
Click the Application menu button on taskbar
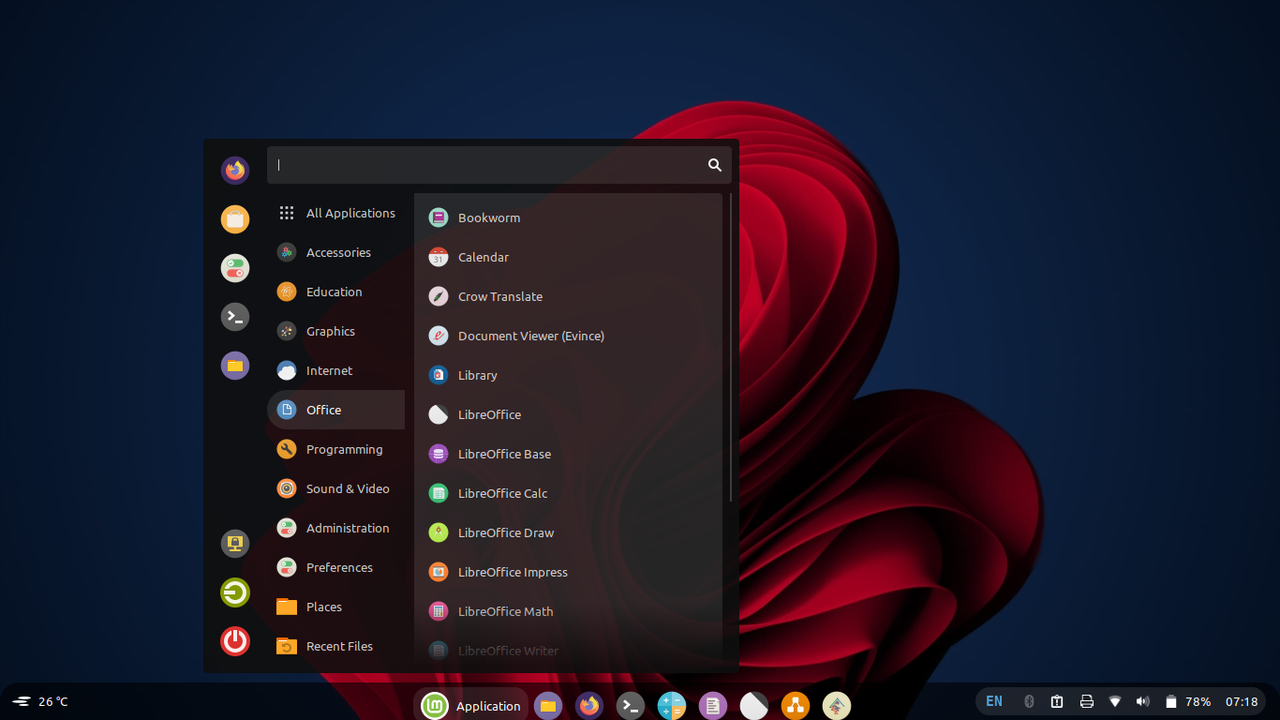(x=471, y=706)
